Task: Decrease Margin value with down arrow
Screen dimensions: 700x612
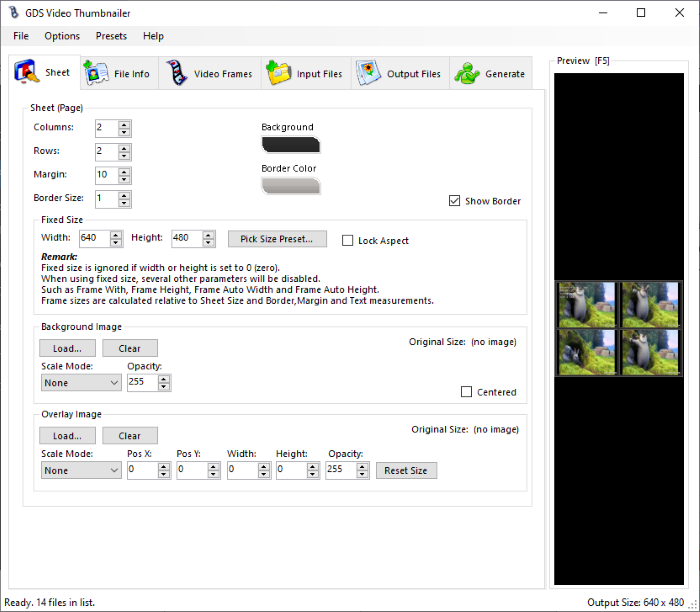Action: pyautogui.click(x=125, y=179)
